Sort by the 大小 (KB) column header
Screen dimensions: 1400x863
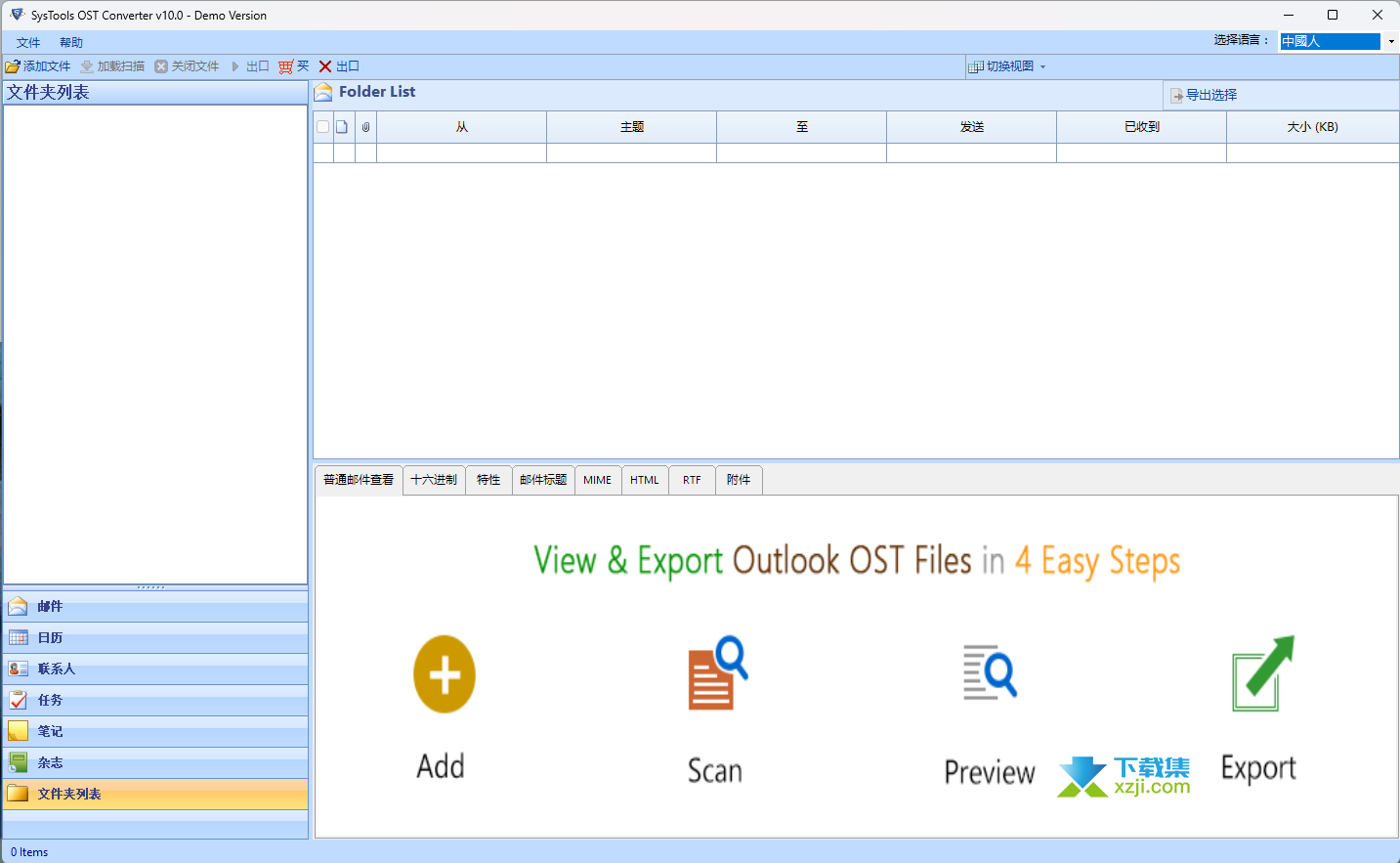pos(1313,127)
